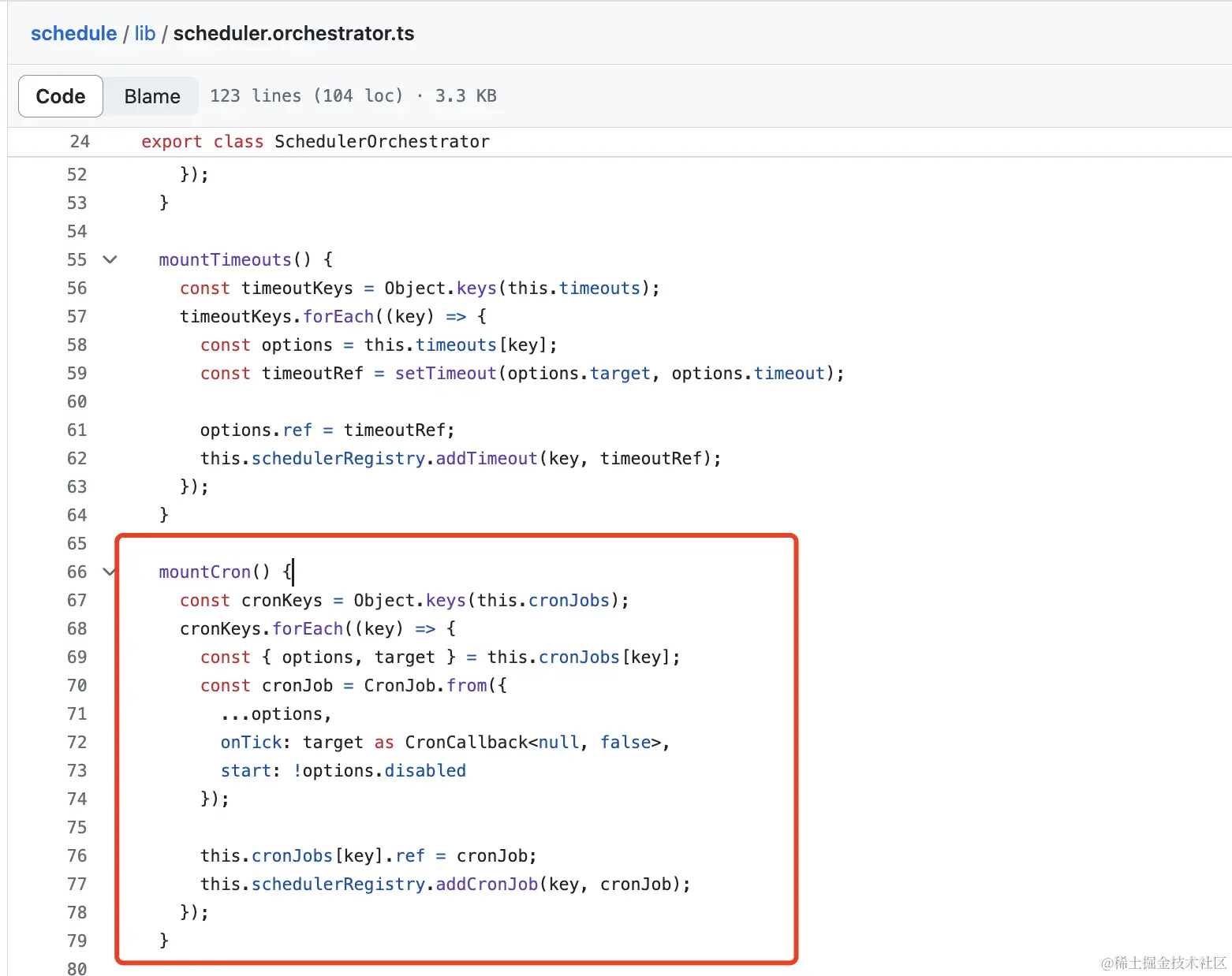Screen dimensions: 1232x976
Task: Click addCronJob method on line 77
Action: [487, 884]
